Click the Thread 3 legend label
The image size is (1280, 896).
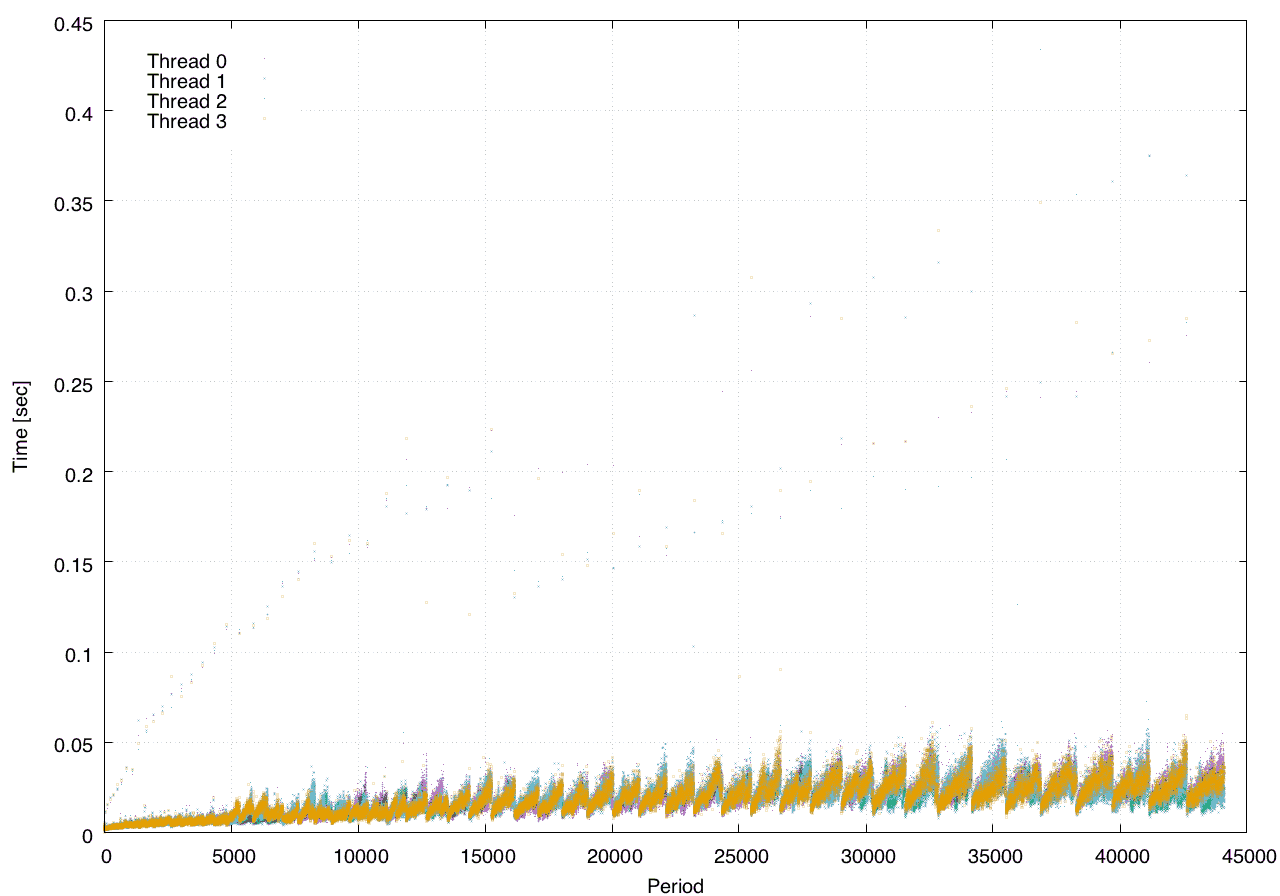tap(187, 122)
